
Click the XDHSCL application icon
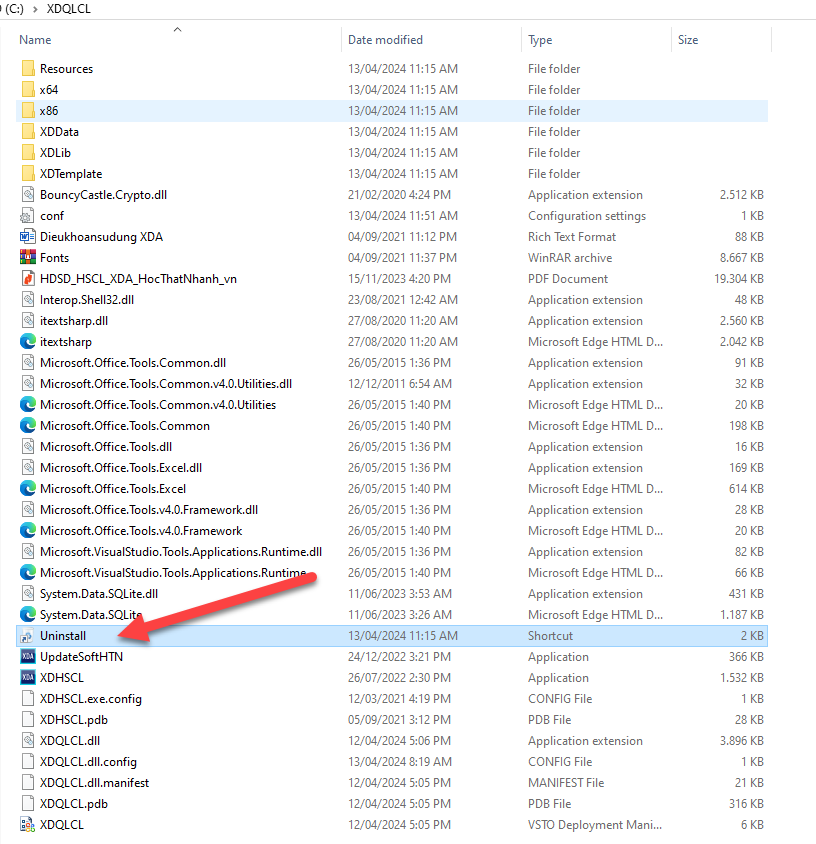pyautogui.click(x=28, y=678)
